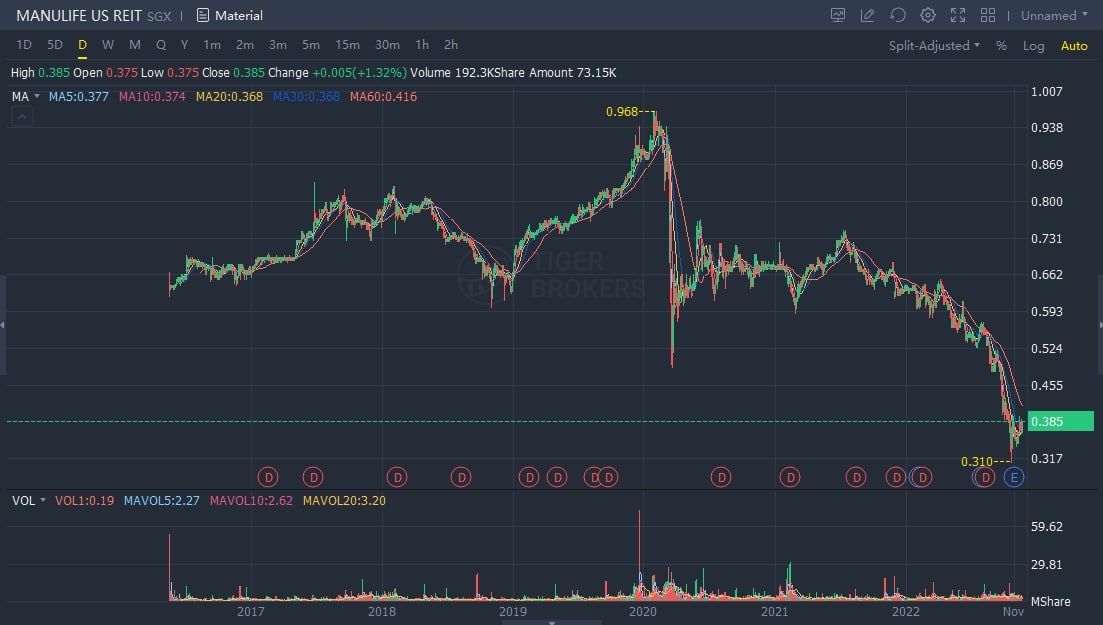The width and height of the screenshot is (1103, 625).
Task: Open the multi-chart grid layout icon
Action: (988, 15)
